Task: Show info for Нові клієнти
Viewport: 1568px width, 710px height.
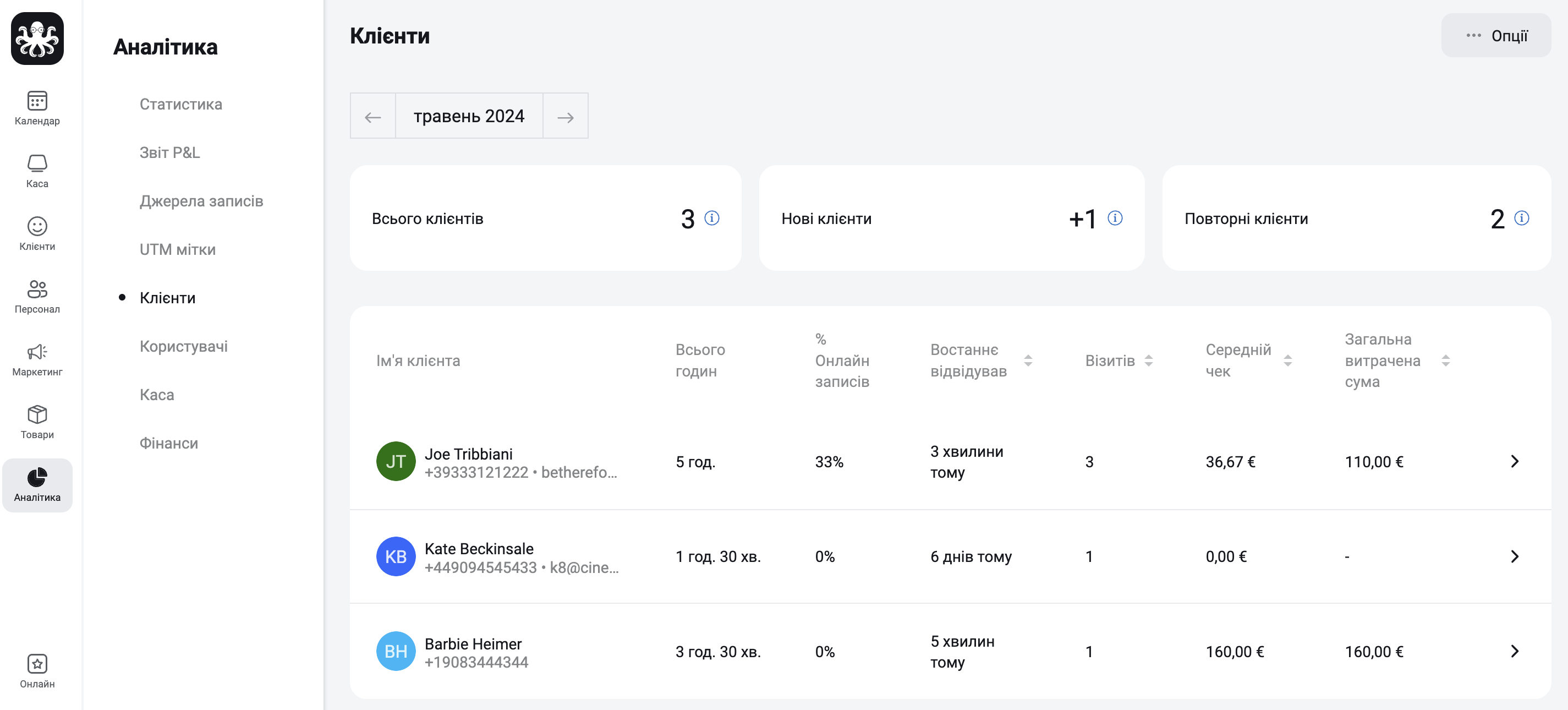Action: click(x=1115, y=218)
